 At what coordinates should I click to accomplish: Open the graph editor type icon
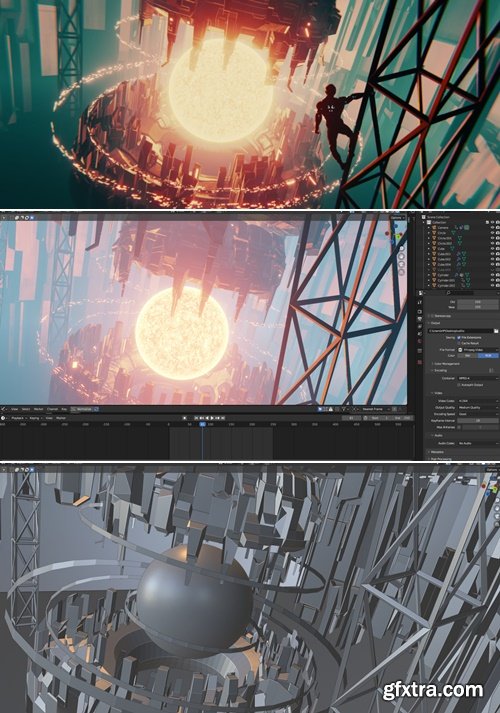(x=4, y=409)
